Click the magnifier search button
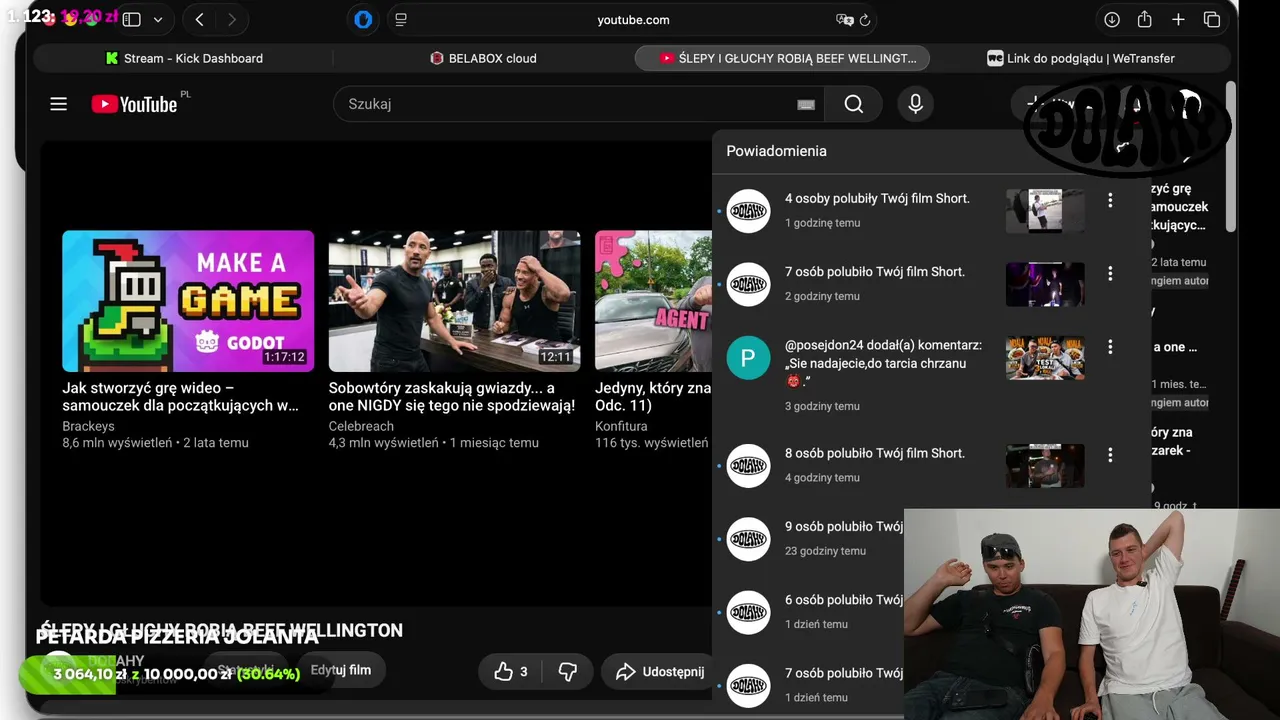Viewport: 1280px width, 720px height. point(854,104)
